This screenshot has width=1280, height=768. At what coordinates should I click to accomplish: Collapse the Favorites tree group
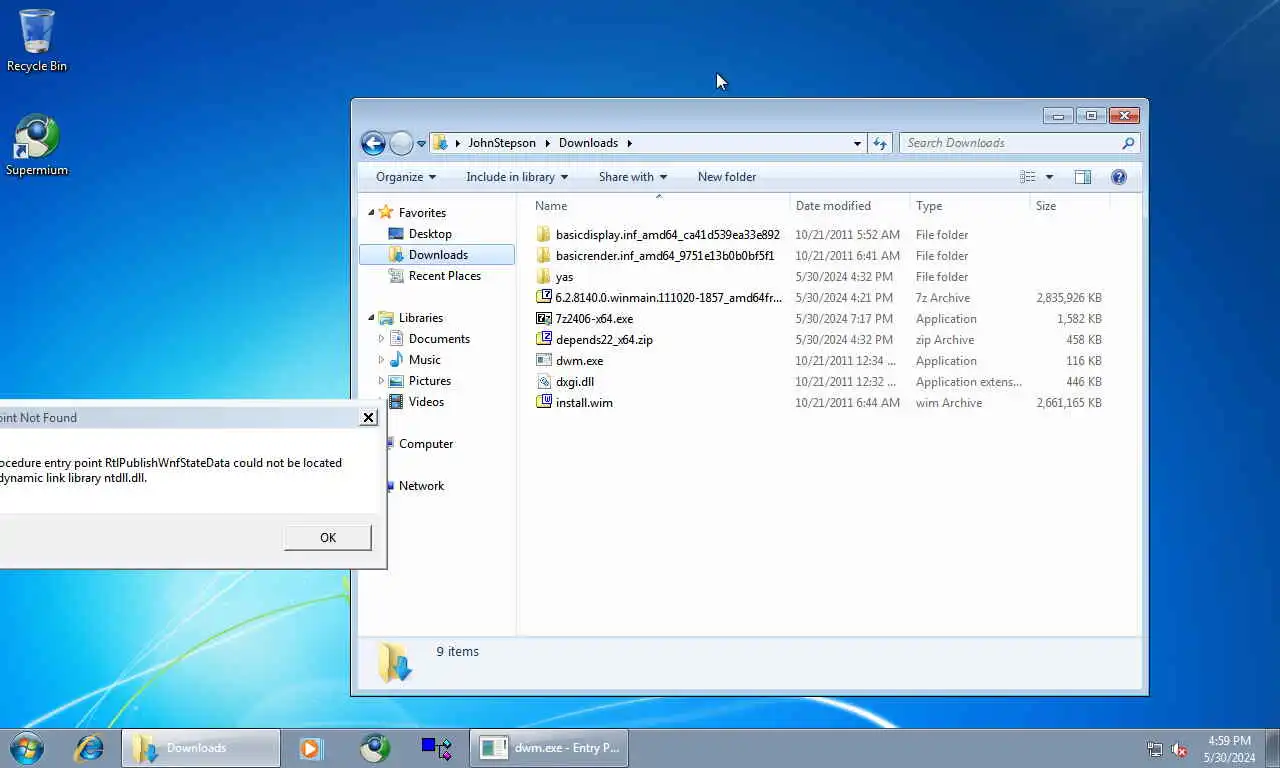coord(371,212)
